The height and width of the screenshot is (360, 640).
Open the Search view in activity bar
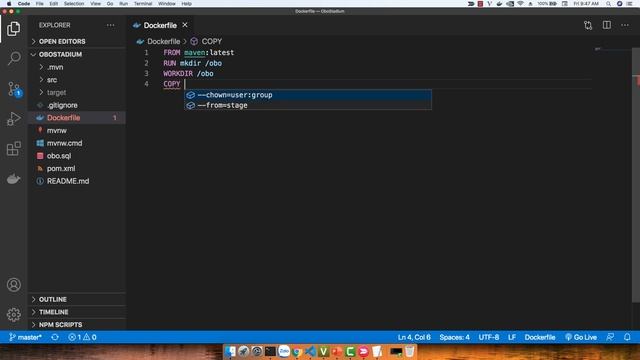coord(13,58)
